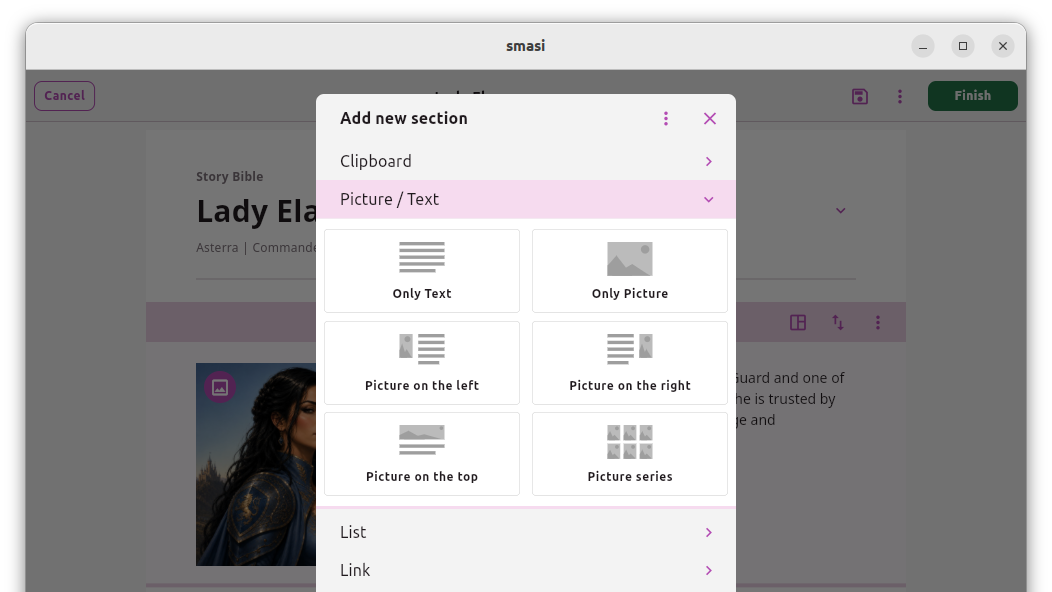Collapse the Picture / Text category
Screen dimensions: 1052x592
pos(526,199)
